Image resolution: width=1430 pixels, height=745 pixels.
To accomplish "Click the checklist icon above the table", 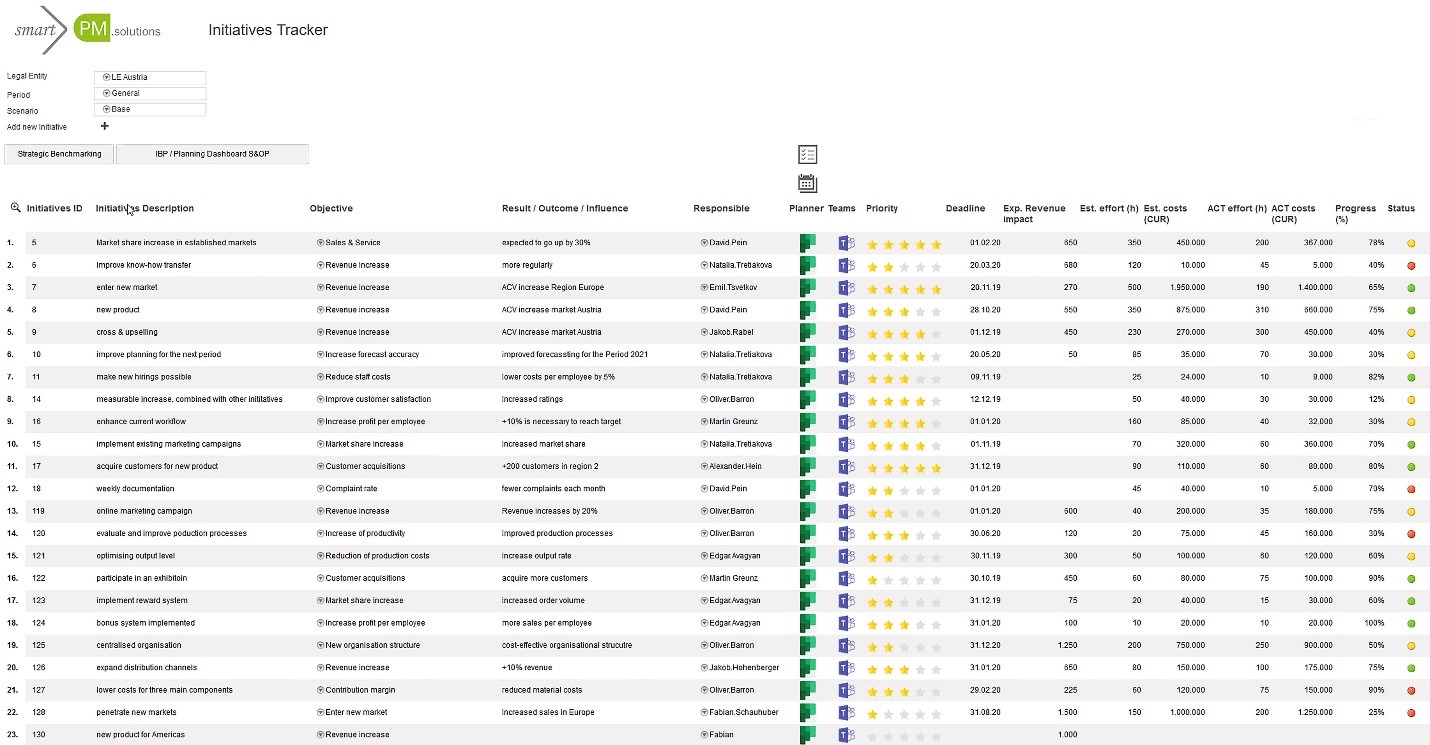I will (808, 154).
